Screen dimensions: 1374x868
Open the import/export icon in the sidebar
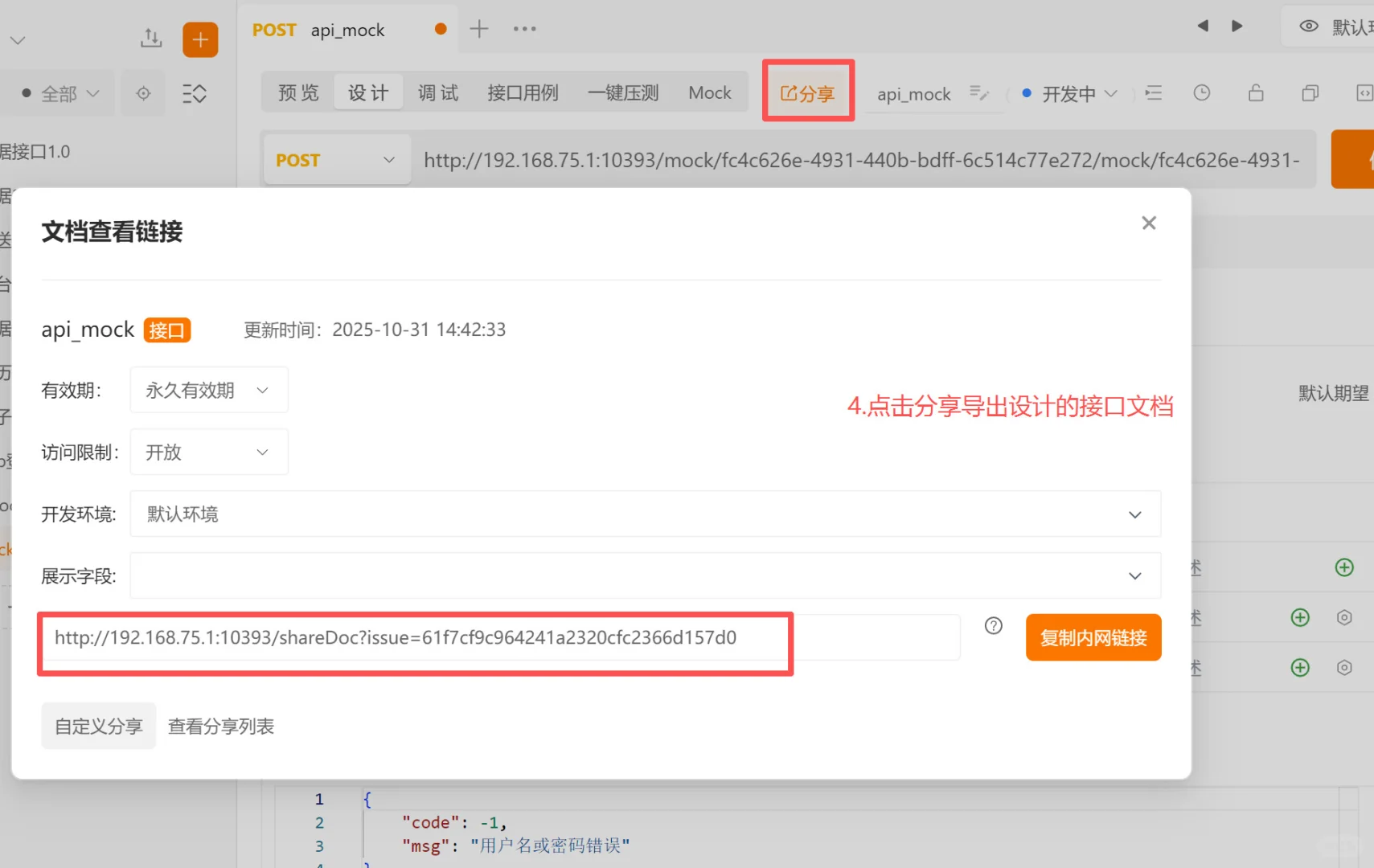(150, 37)
